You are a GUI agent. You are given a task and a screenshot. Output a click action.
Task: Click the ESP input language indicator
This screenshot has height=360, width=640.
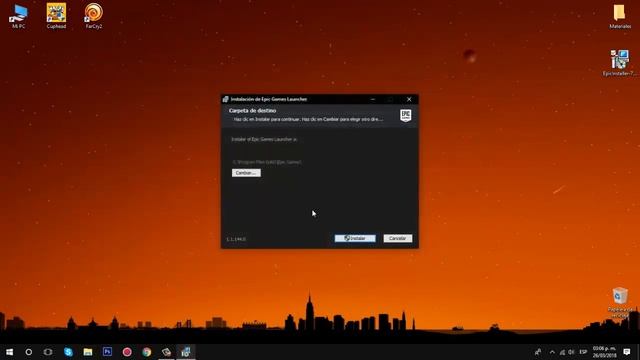583,352
